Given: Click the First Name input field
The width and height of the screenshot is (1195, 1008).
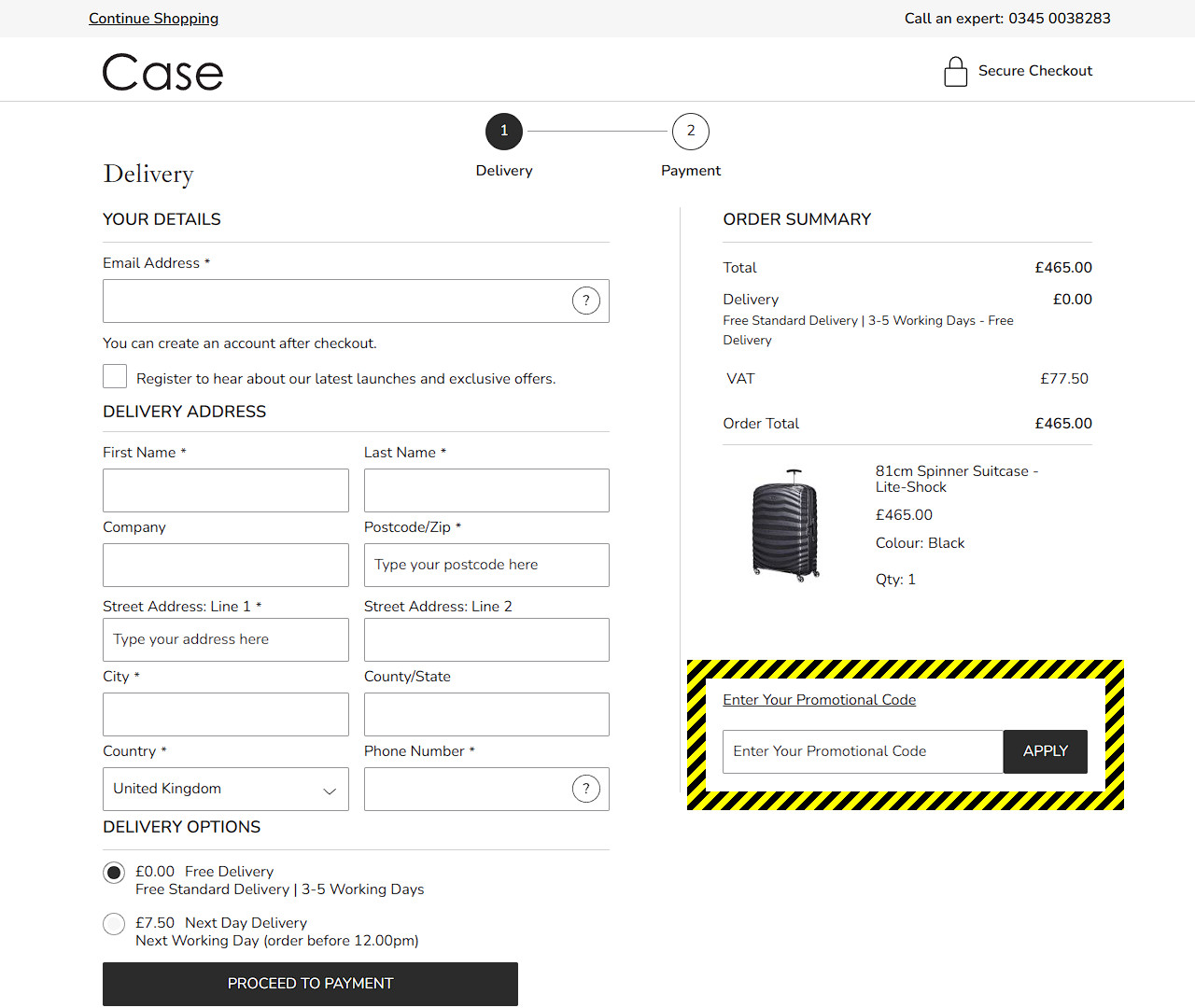Looking at the screenshot, I should (225, 490).
